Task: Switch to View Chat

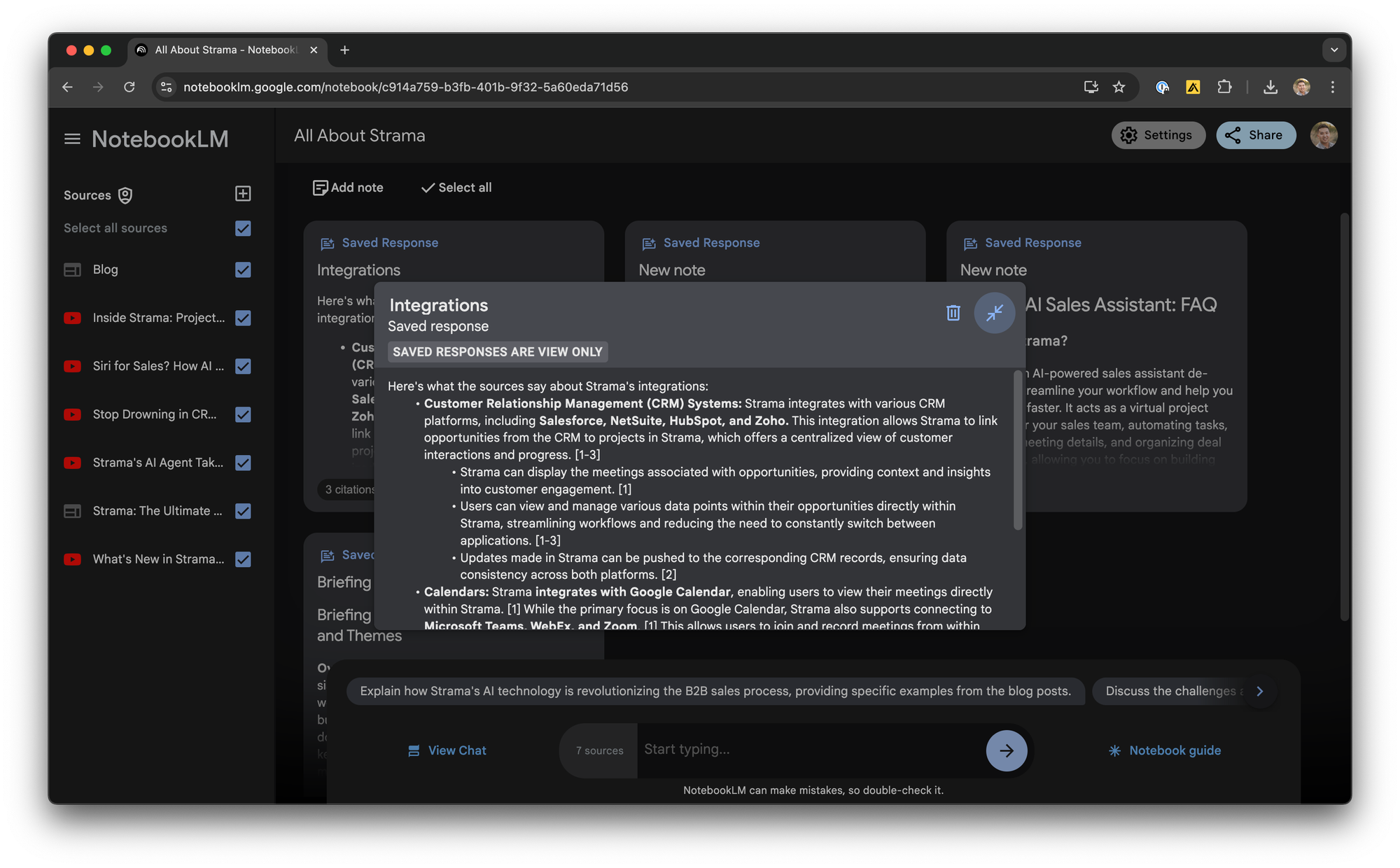Action: (x=447, y=750)
